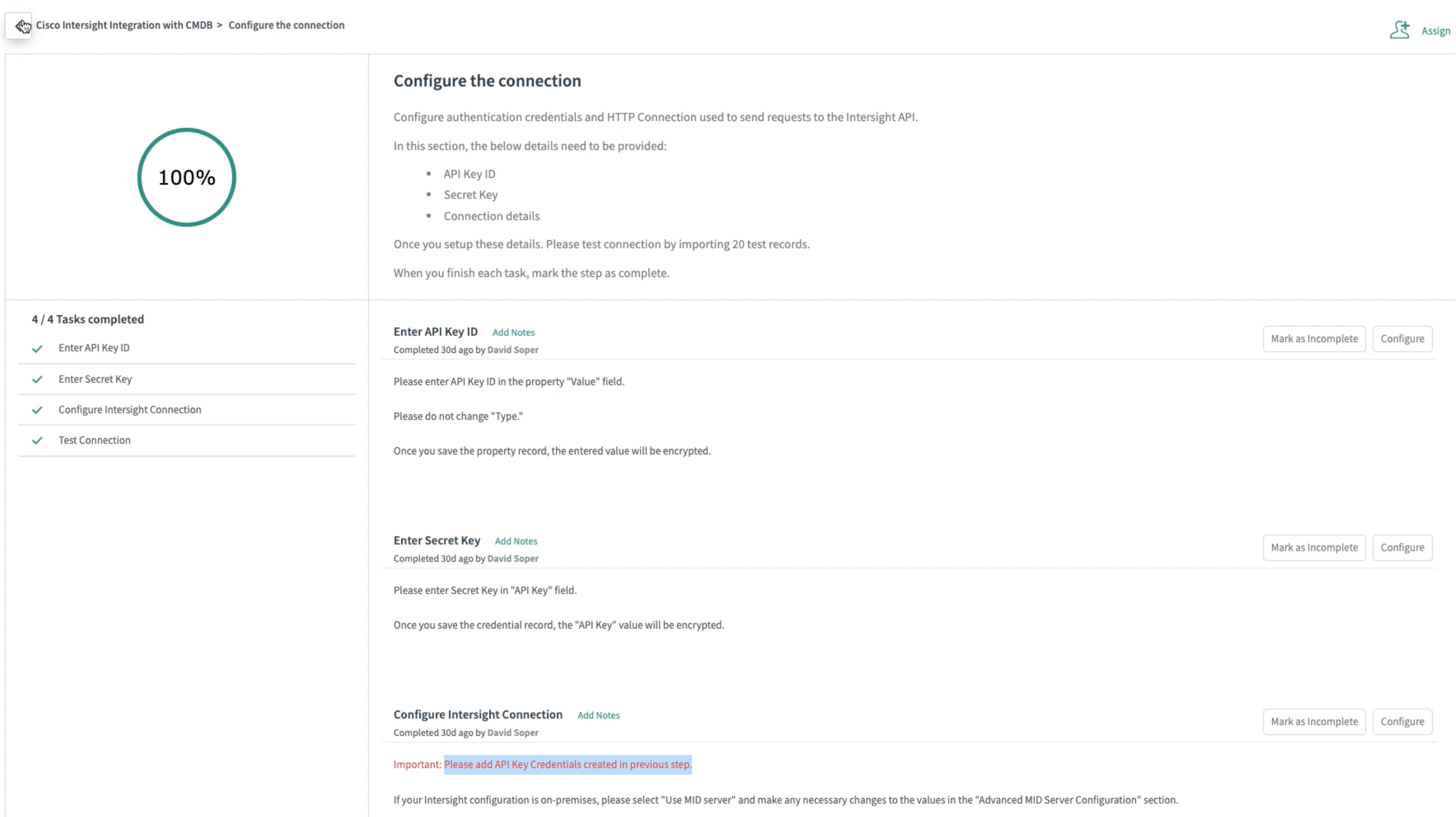Add Notes to Enter Secret Key
1456x817 pixels.
pos(516,541)
